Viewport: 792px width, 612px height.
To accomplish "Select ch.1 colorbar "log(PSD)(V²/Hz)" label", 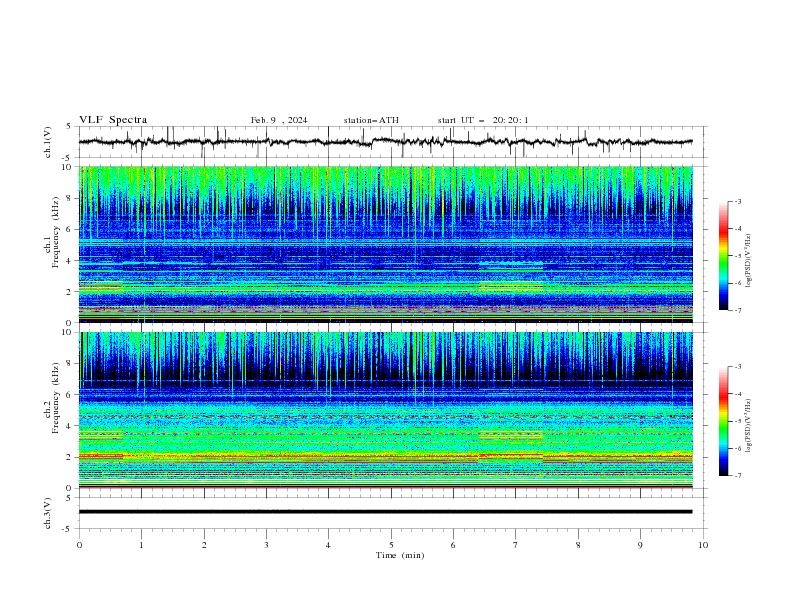I will coord(749,261).
